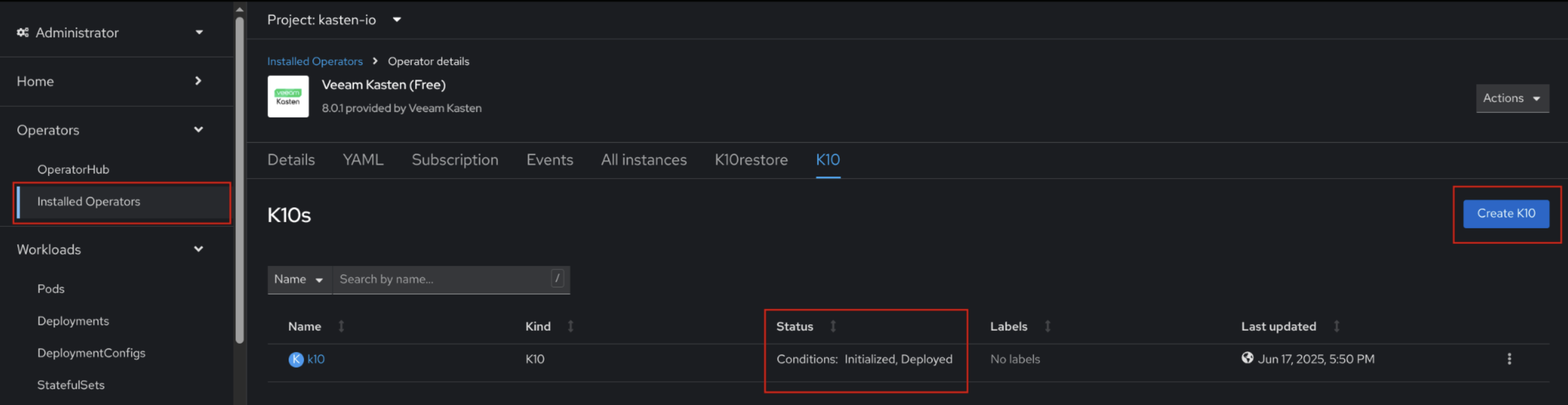Go to Installed Operators breadcrumb link
The image size is (1568, 405).
315,62
